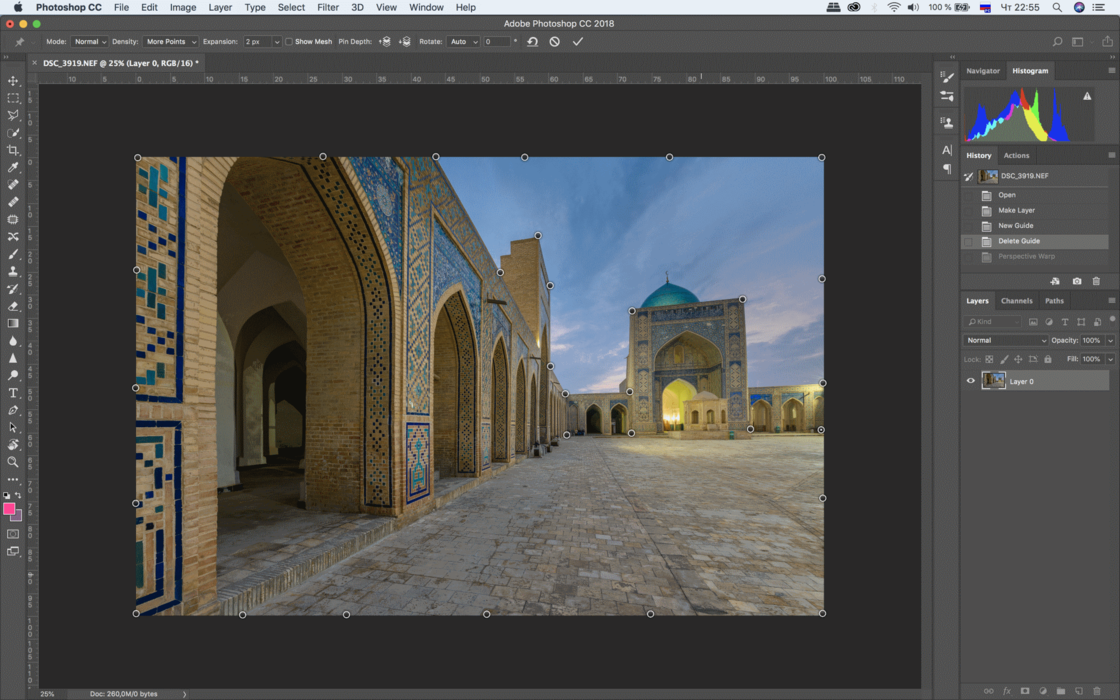Select the Move tool

click(x=13, y=79)
